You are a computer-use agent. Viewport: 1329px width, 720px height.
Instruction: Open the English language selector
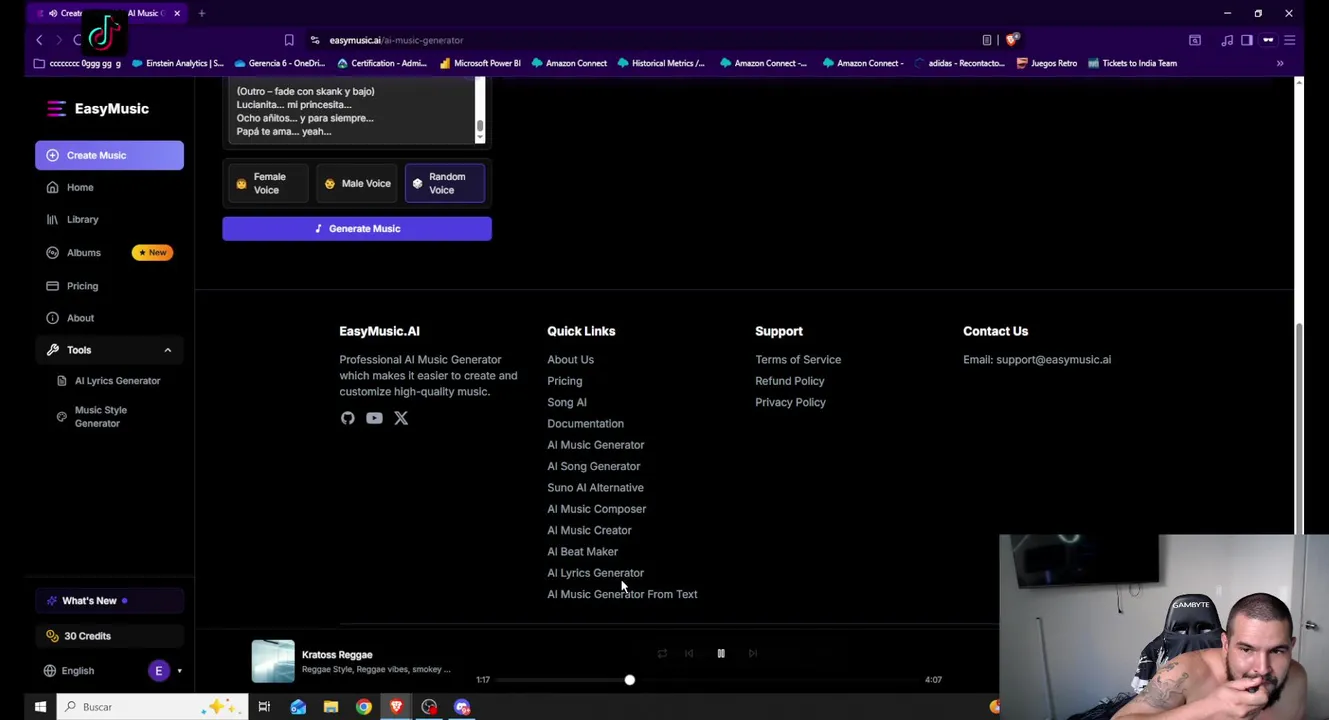pyautogui.click(x=70, y=671)
